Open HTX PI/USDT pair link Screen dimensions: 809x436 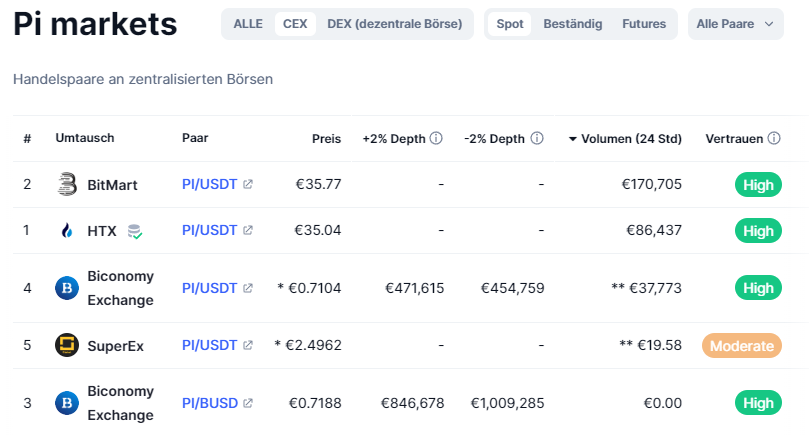(209, 230)
